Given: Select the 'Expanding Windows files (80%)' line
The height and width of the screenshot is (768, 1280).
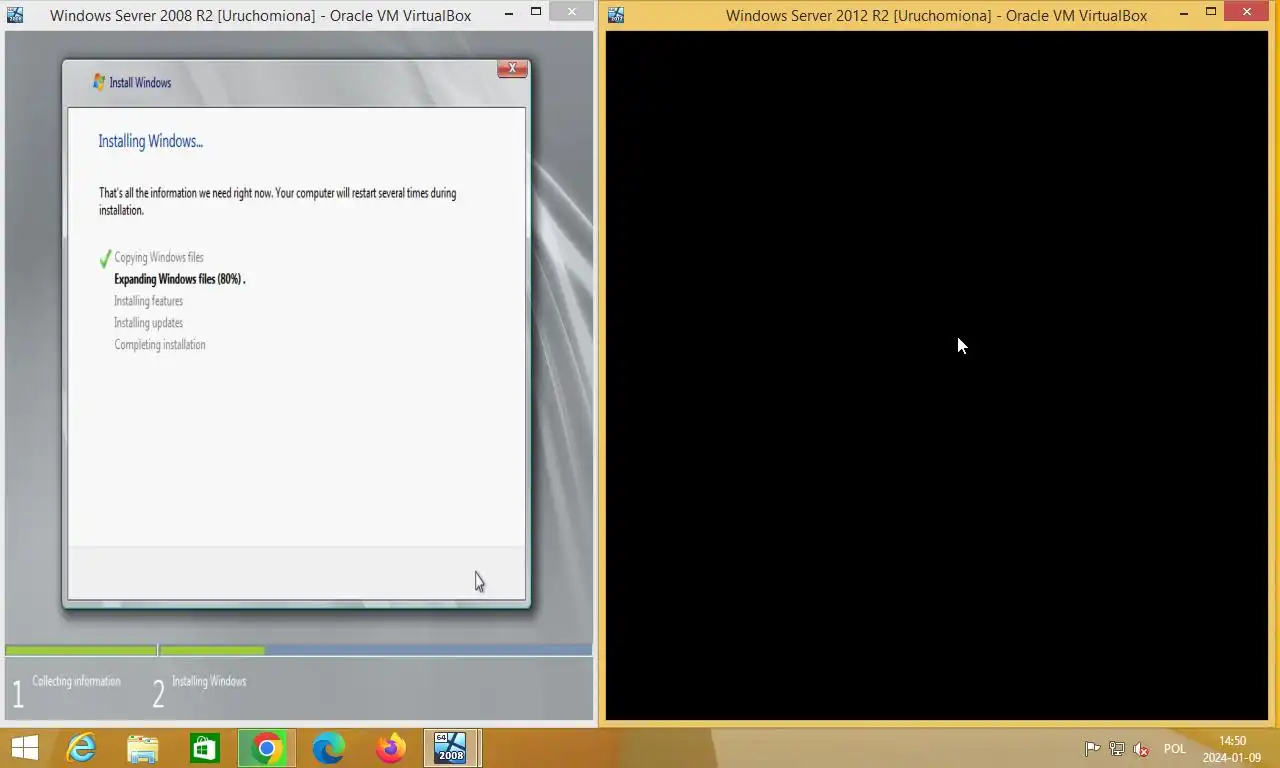Looking at the screenshot, I should pos(179,279).
